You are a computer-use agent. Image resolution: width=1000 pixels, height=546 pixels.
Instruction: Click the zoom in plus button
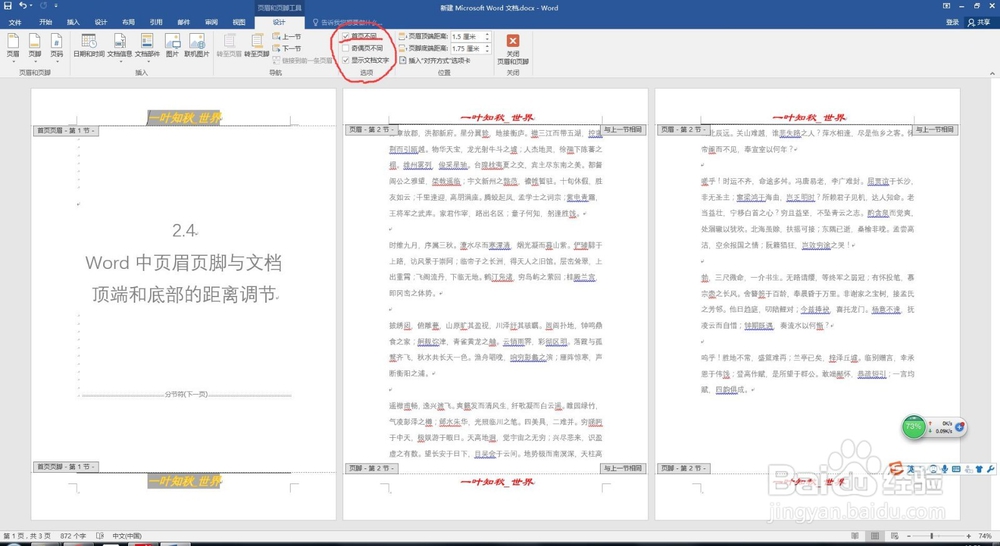(969, 536)
